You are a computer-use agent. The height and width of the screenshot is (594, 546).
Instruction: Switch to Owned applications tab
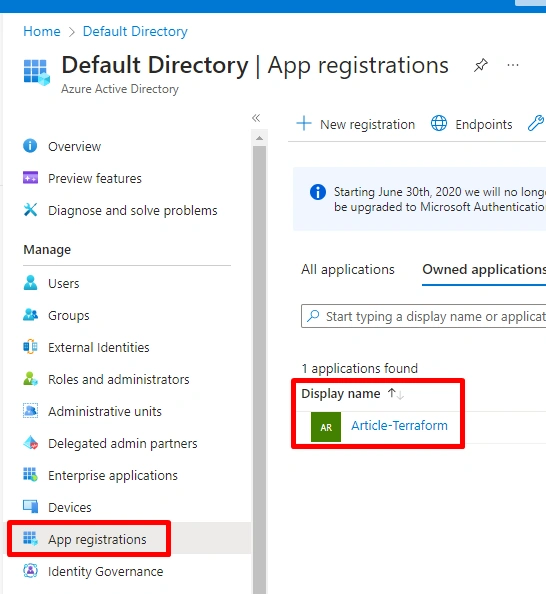coord(484,269)
